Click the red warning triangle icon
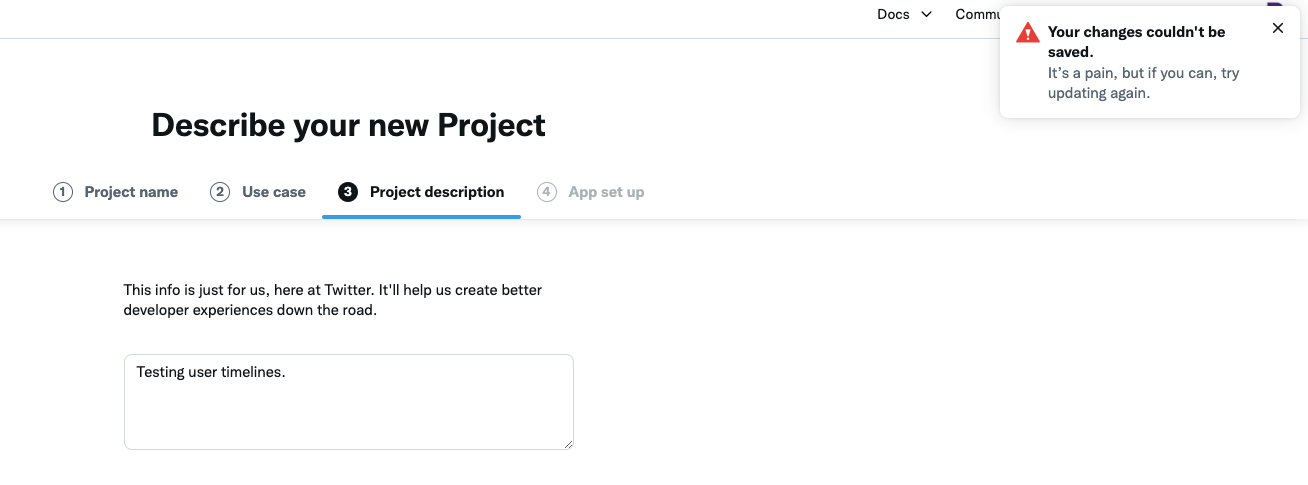 [x=1028, y=33]
